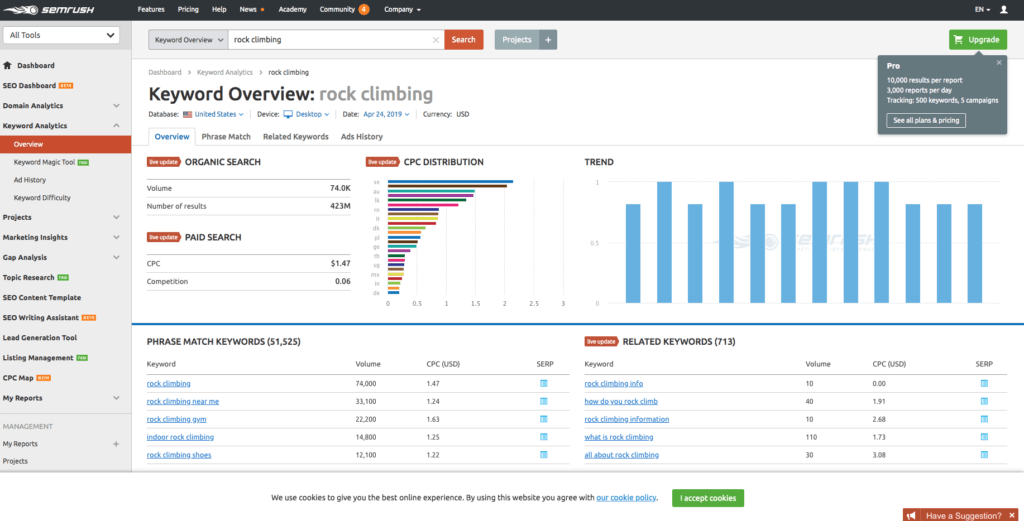Open SERP icon for rock climbing shoes

point(543,454)
